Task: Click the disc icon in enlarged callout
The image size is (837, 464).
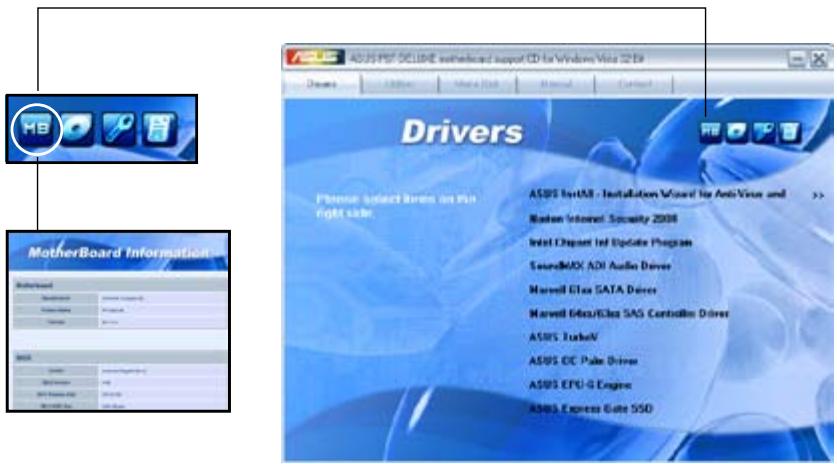Action: click(76, 129)
